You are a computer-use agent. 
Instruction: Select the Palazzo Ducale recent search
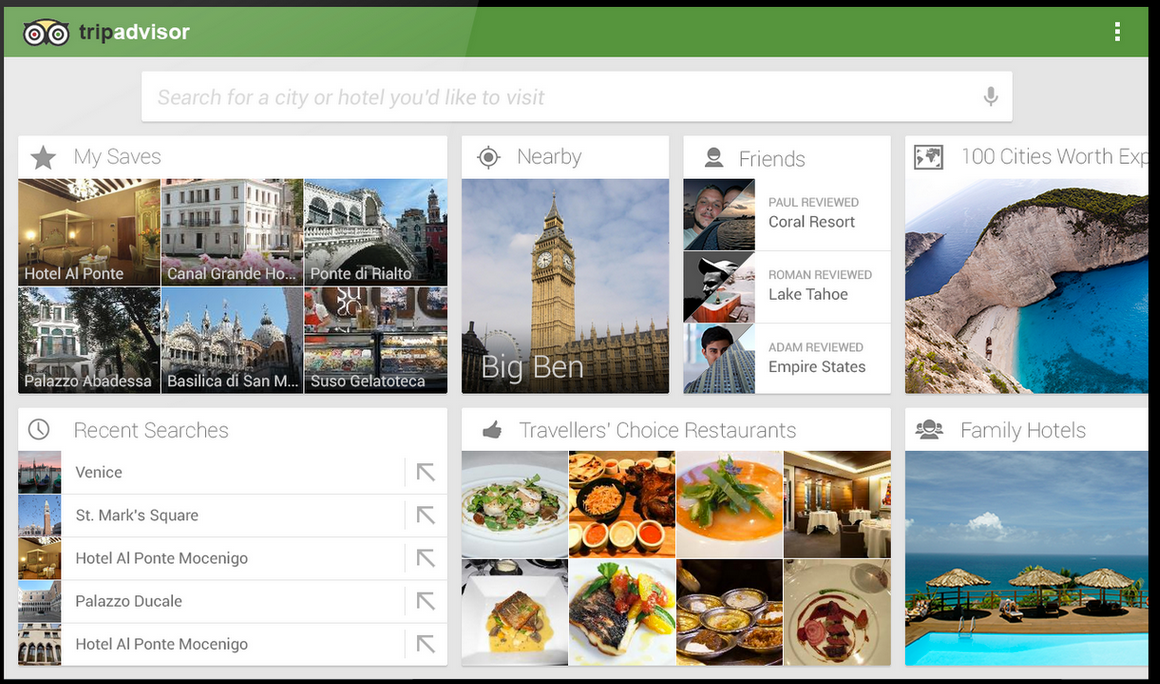(232, 601)
